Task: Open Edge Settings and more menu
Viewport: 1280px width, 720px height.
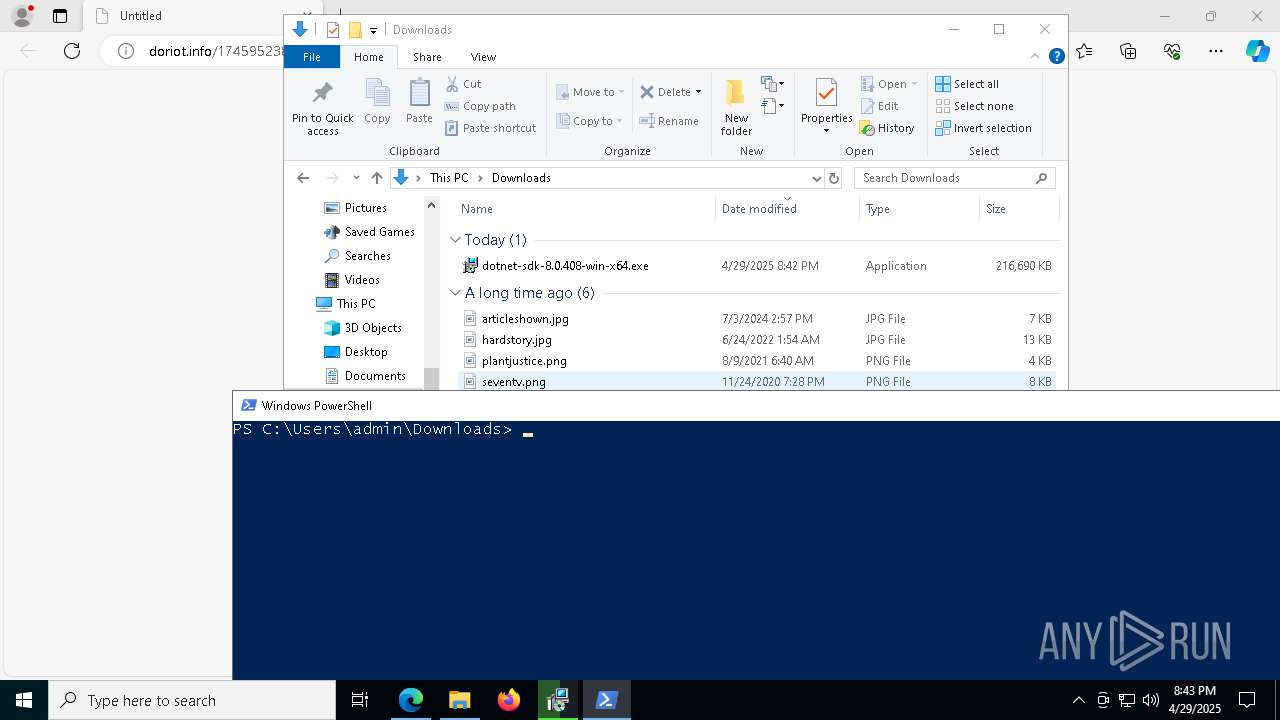Action: 1216,51
